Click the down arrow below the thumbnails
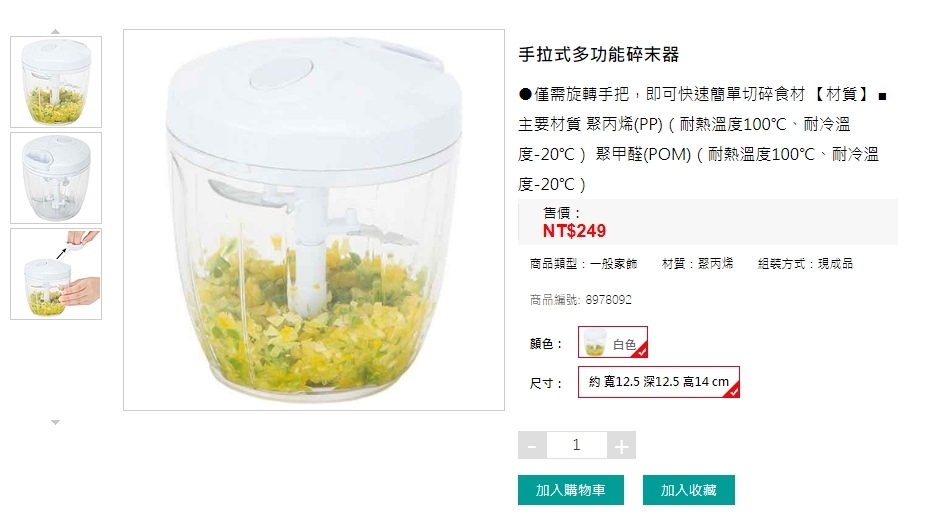 click(x=55, y=423)
